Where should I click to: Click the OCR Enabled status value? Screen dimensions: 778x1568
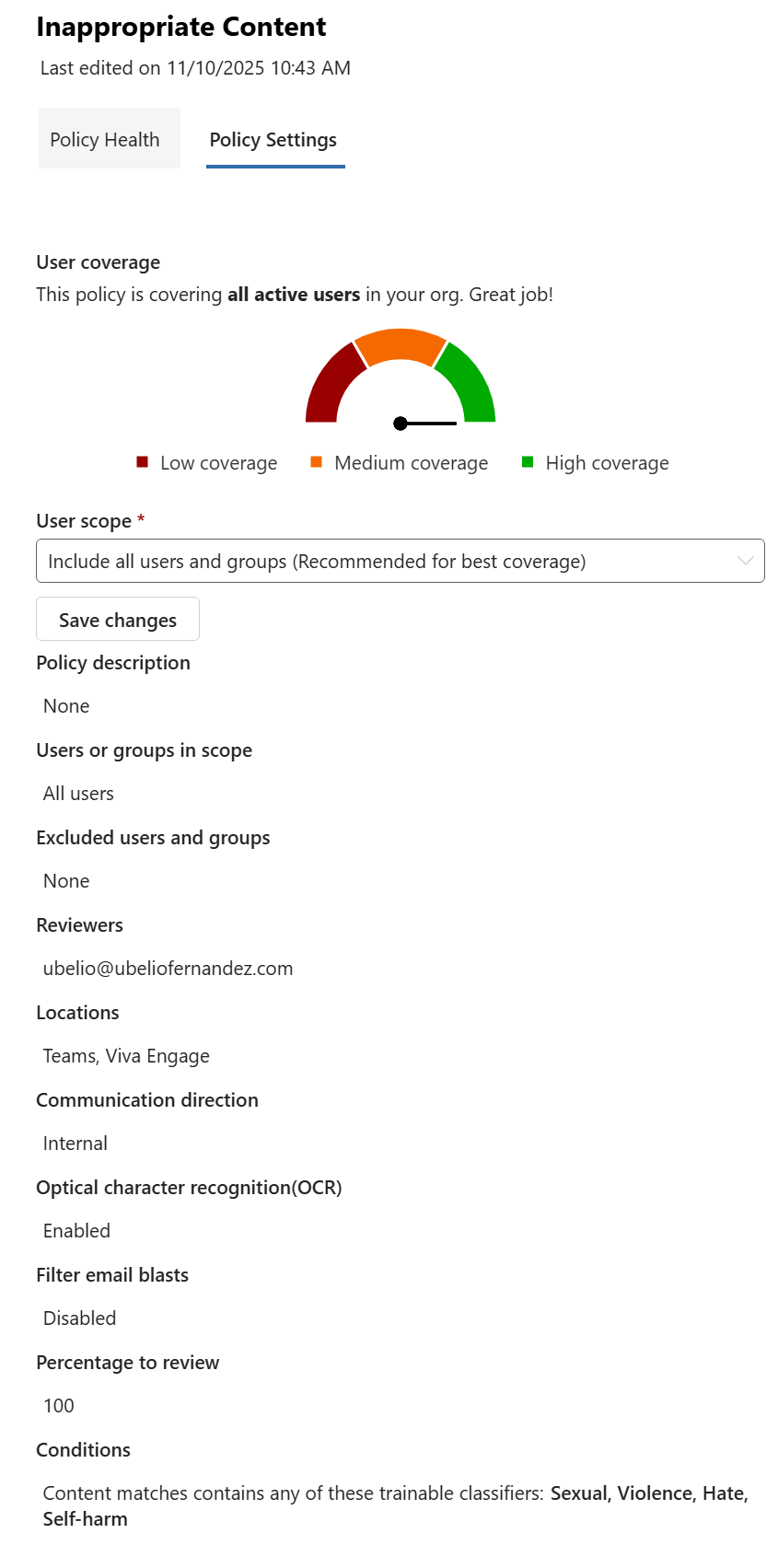click(76, 1231)
